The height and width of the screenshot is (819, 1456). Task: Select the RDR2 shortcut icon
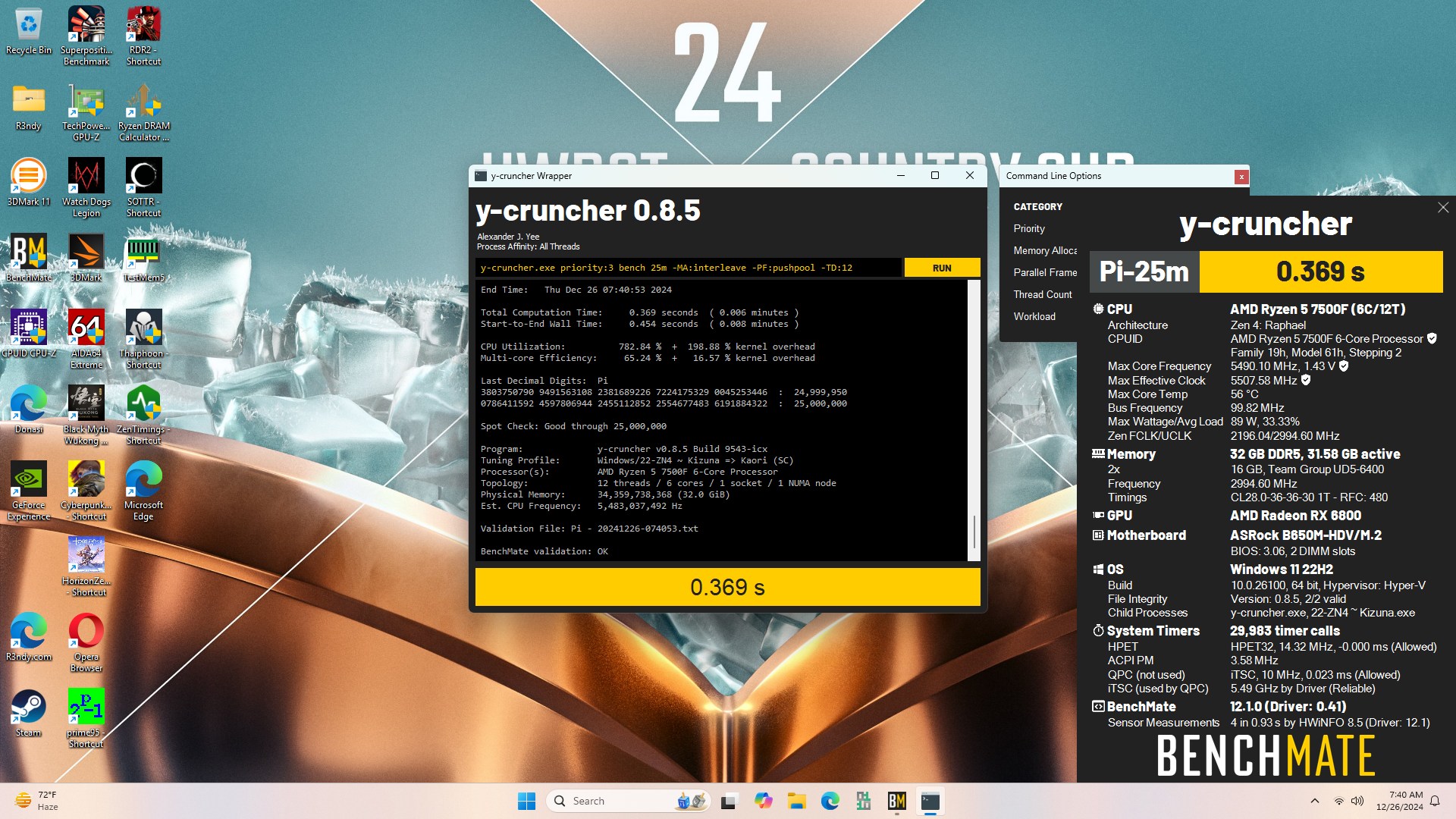143,36
